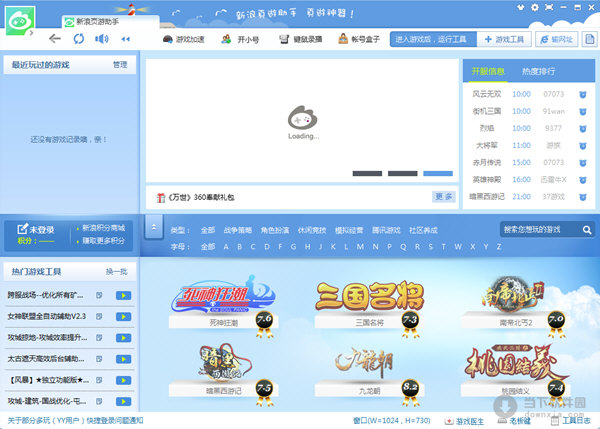Set reminder alarm for 大将军 row
The image size is (600, 429).
pyautogui.click(x=582, y=146)
